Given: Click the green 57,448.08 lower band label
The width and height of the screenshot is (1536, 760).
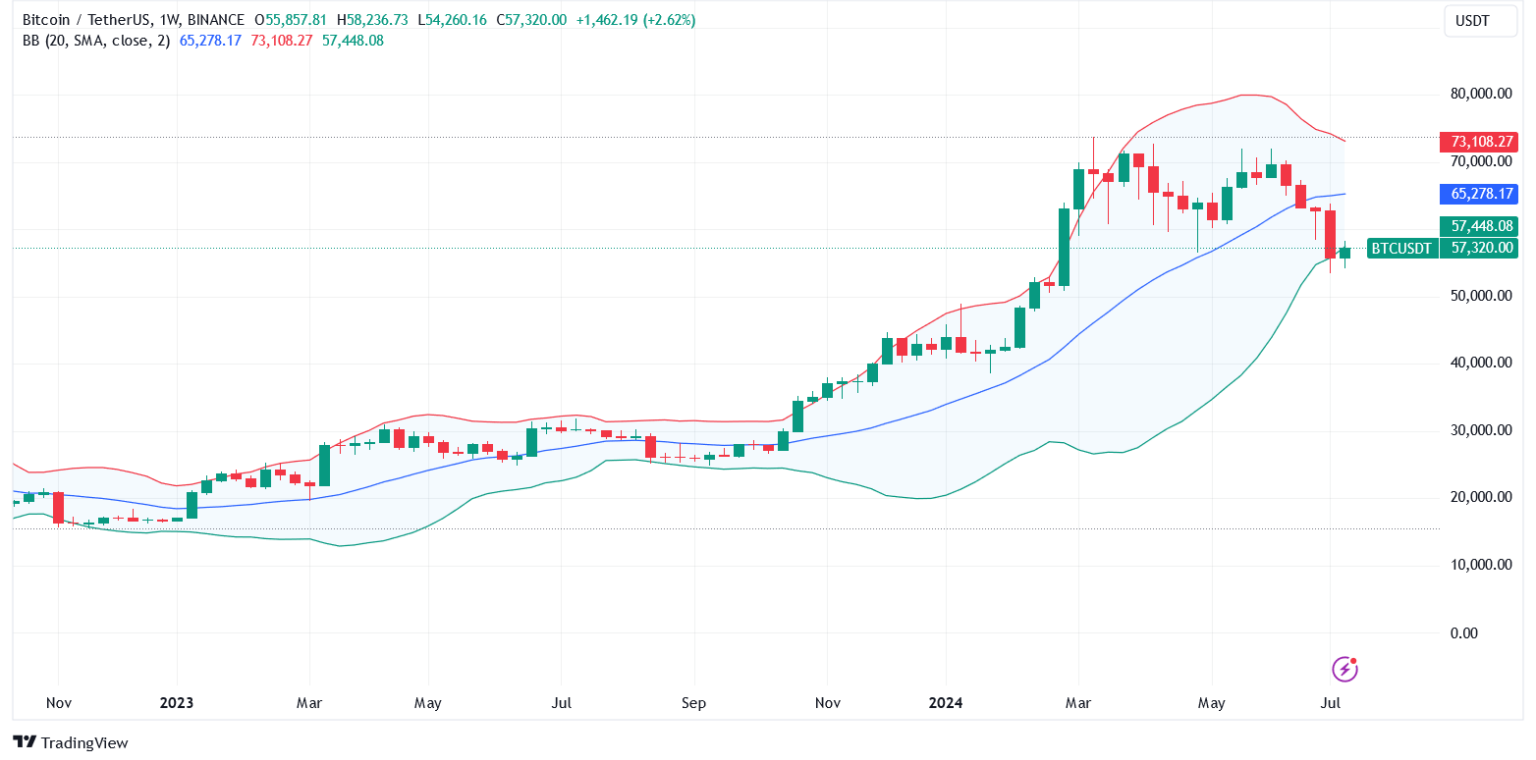Looking at the screenshot, I should [x=1478, y=226].
